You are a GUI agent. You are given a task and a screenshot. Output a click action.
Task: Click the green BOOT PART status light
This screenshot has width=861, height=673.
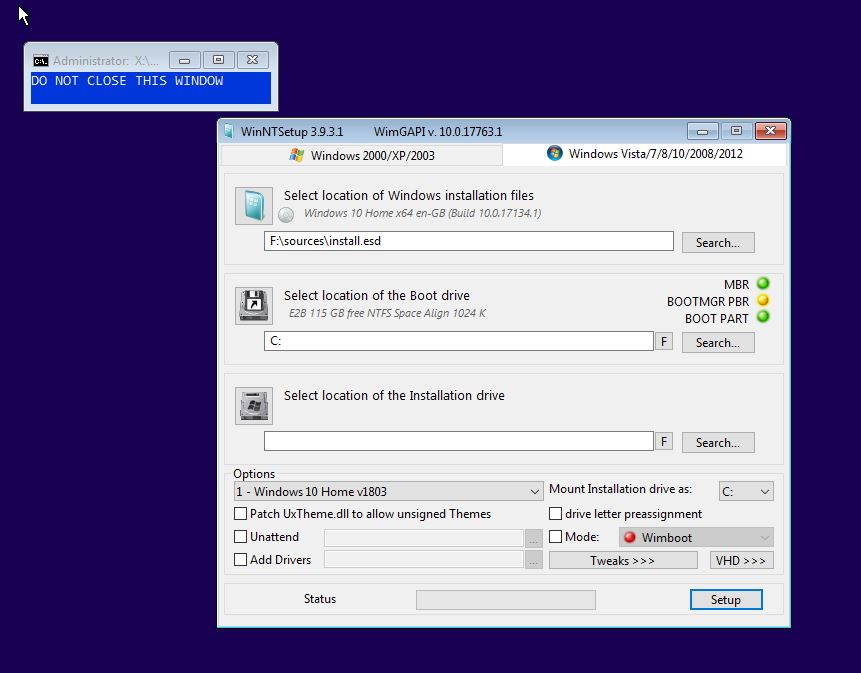760,318
